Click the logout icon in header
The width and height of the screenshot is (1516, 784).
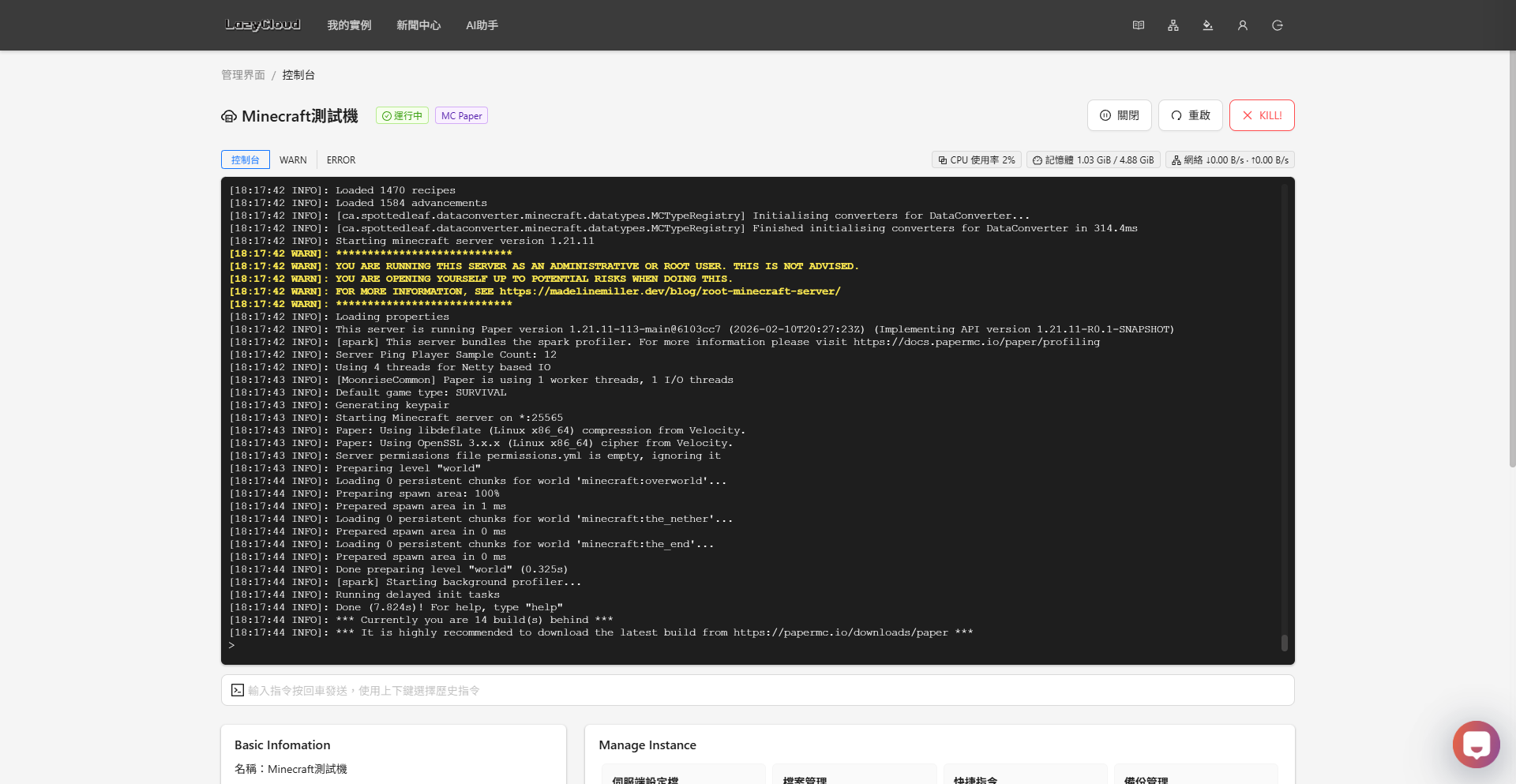[x=1277, y=25]
